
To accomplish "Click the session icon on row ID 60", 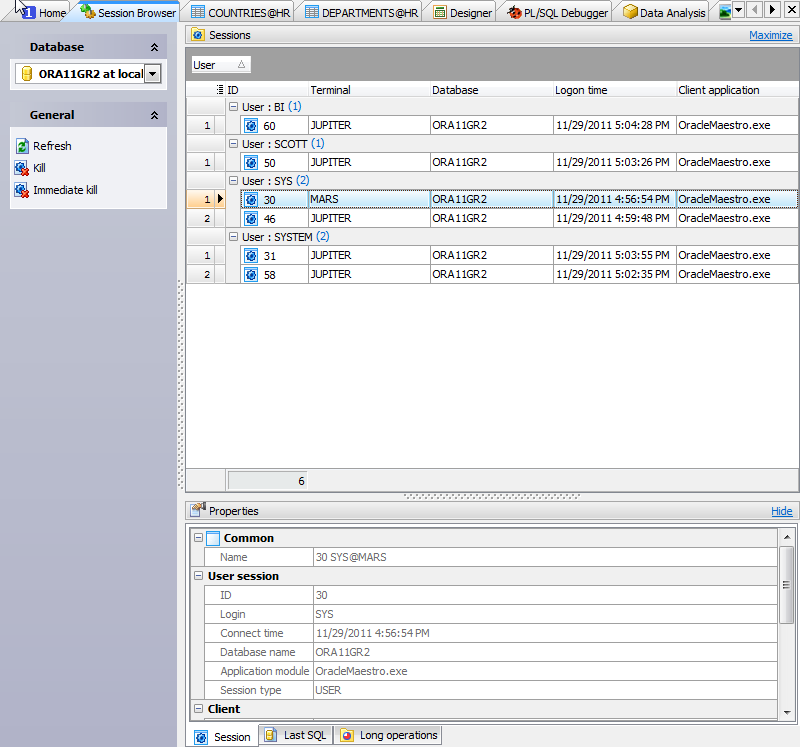I will 250,125.
